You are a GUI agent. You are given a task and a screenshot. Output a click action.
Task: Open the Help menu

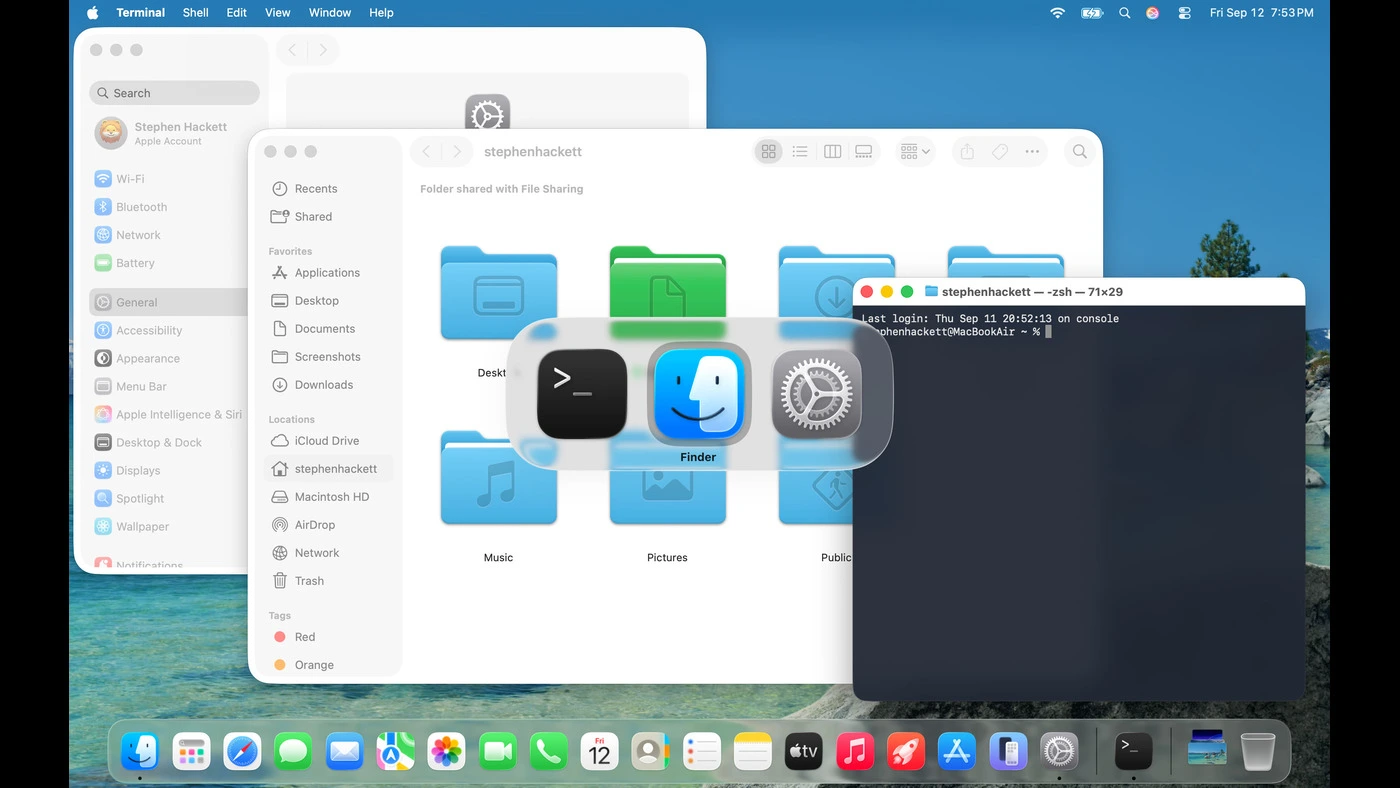coord(381,13)
